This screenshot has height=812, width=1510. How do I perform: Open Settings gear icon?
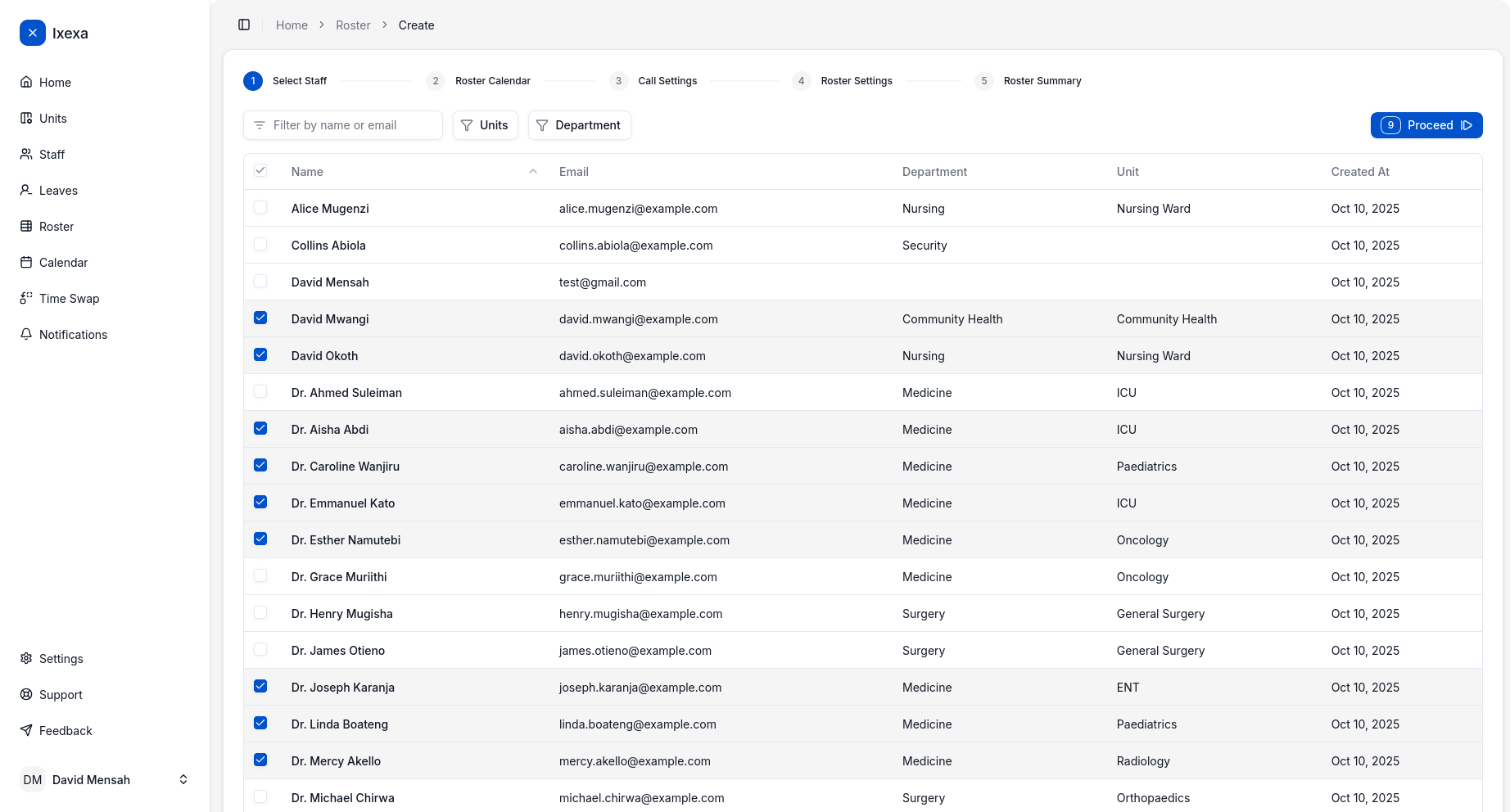click(26, 658)
